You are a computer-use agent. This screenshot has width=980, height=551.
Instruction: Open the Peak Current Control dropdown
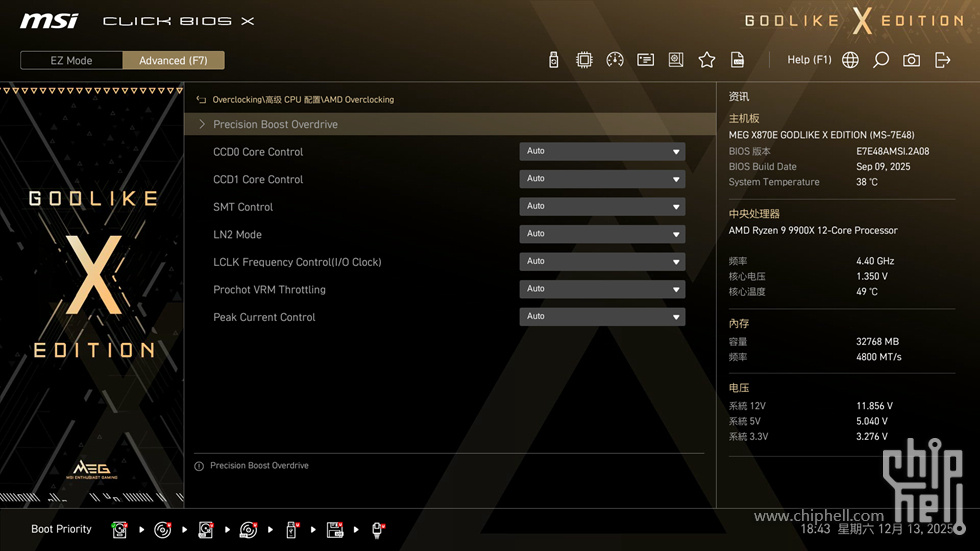click(x=602, y=317)
